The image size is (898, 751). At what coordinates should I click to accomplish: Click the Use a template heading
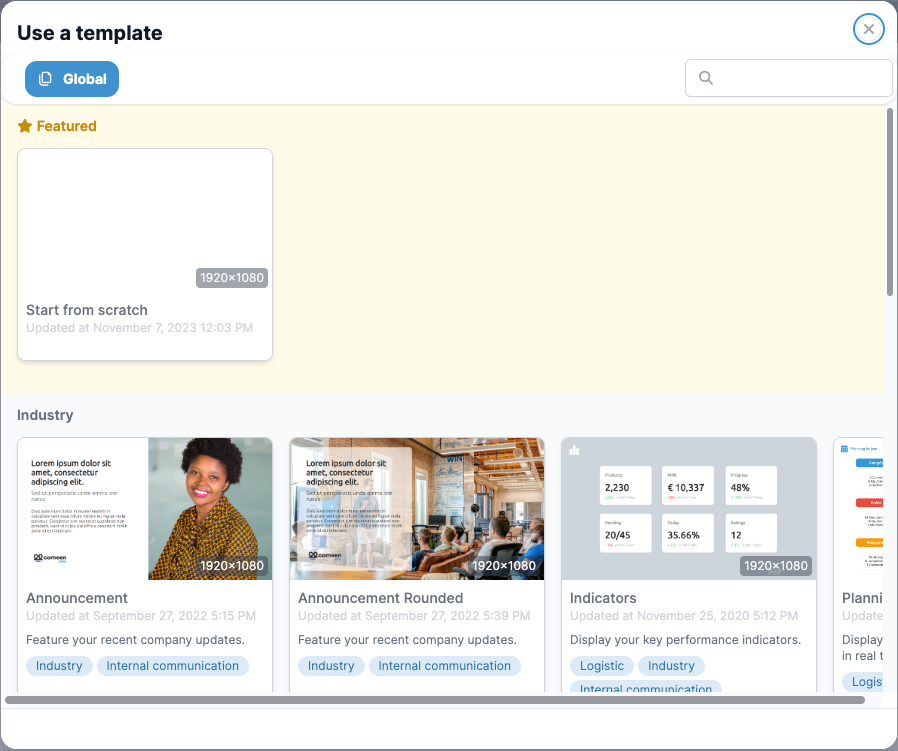tap(90, 33)
